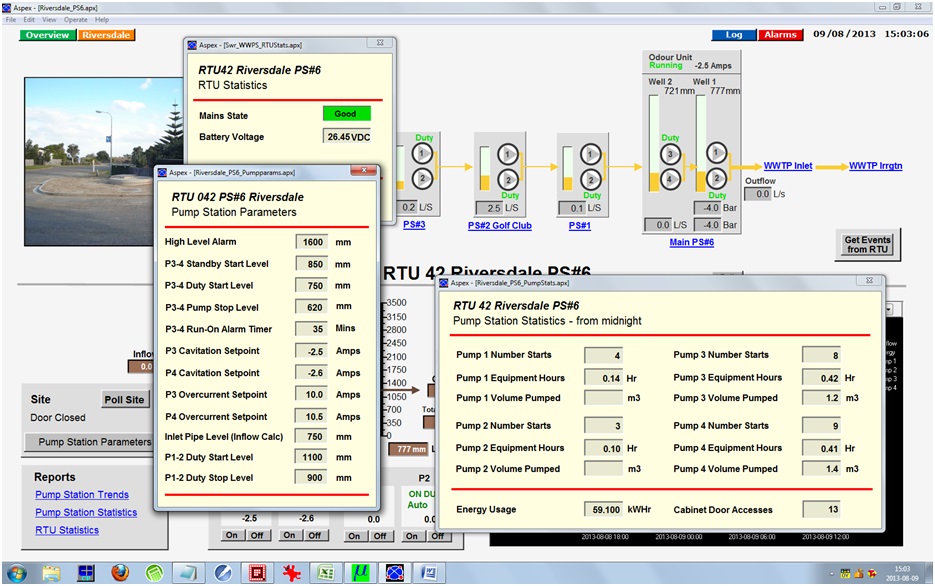This screenshot has height=586, width=935.
Task: Click the Poll Site button
Action: (124, 399)
